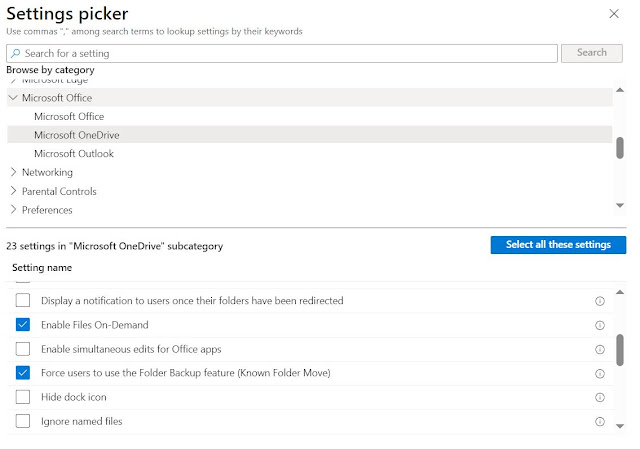Show info for Ignore named files
This screenshot has width=640, height=449.
click(600, 422)
